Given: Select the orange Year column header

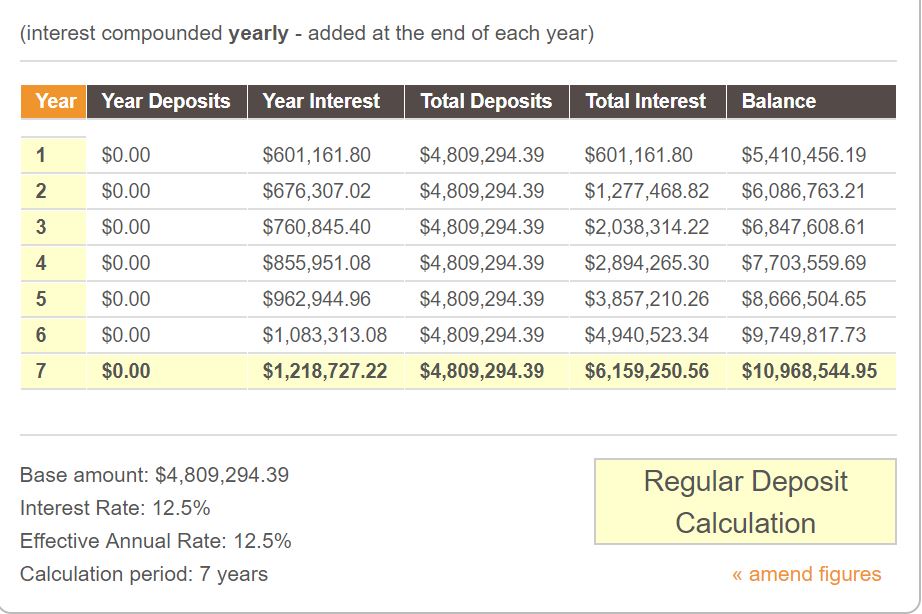Looking at the screenshot, I should pyautogui.click(x=54, y=101).
